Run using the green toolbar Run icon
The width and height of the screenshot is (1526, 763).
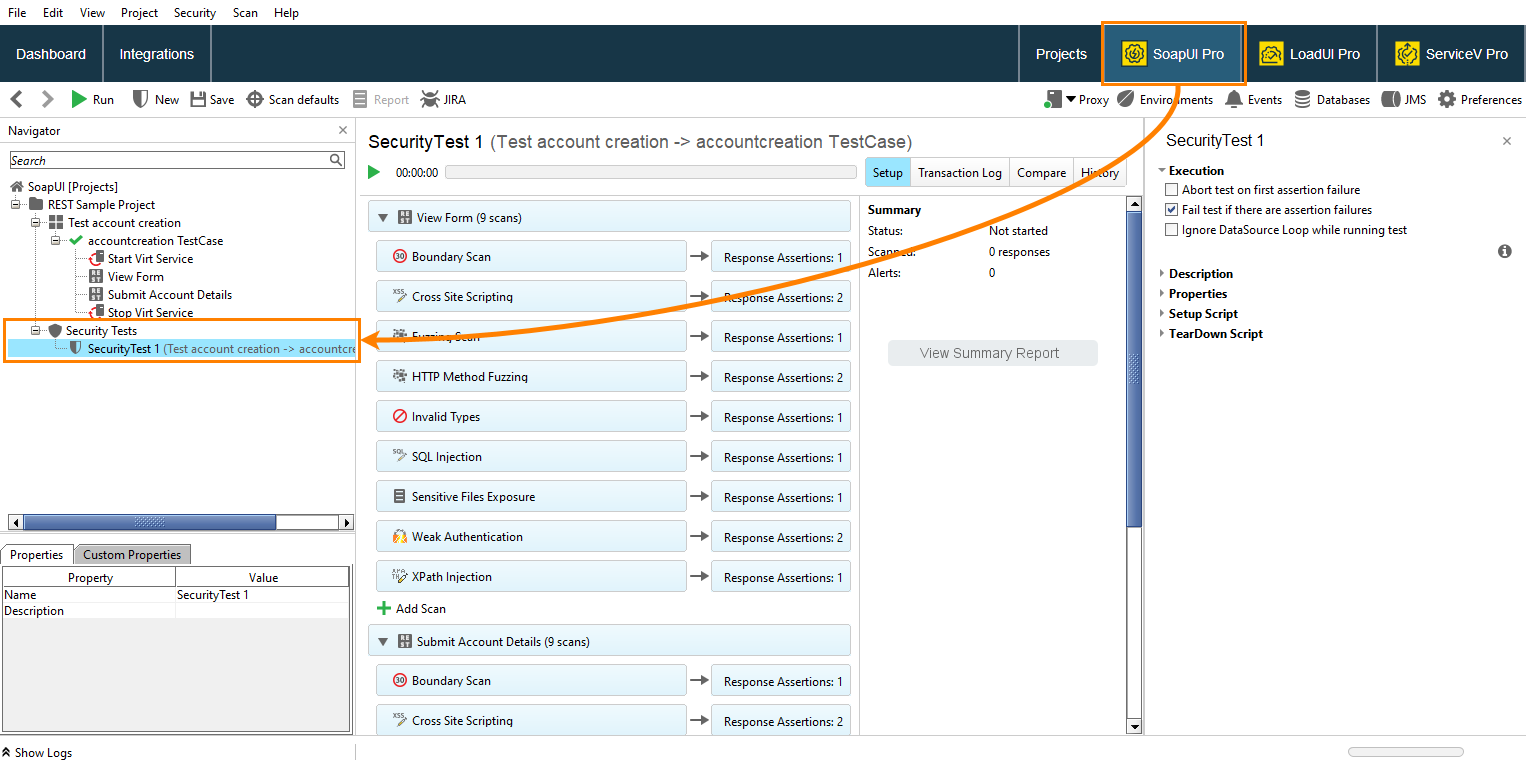point(79,99)
